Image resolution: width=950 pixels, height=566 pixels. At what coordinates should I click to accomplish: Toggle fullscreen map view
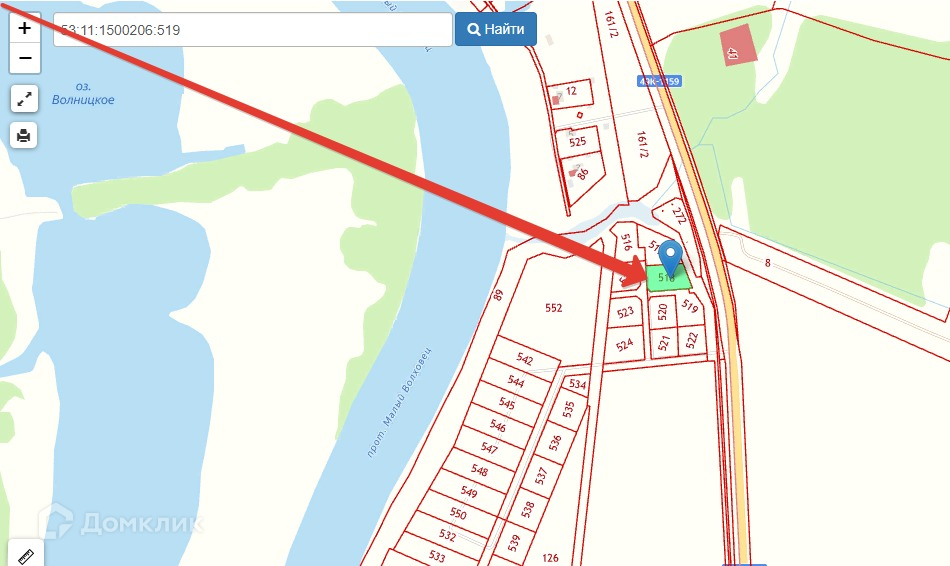24,99
